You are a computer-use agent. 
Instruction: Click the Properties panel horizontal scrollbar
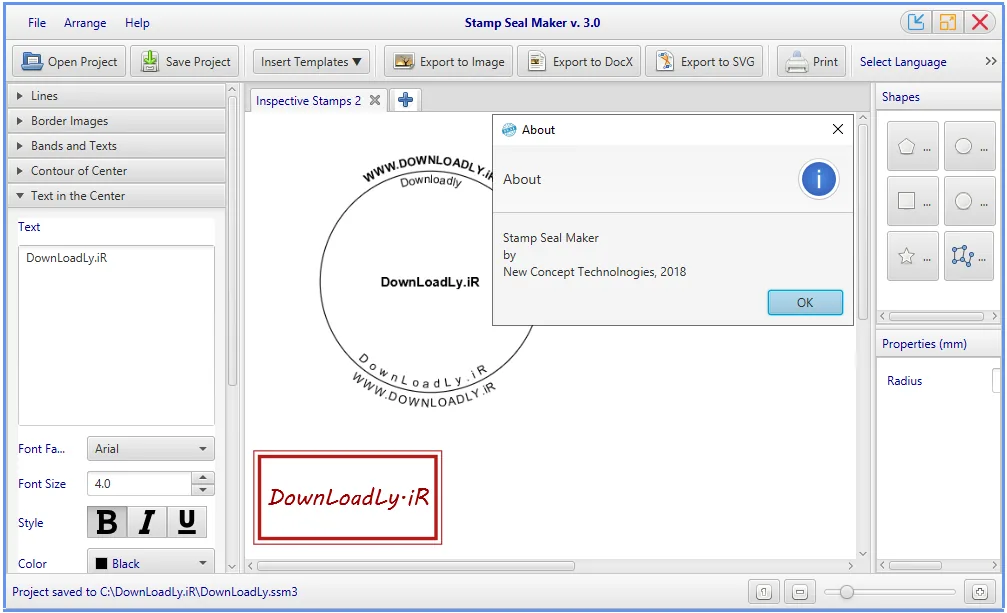pyautogui.click(x=915, y=566)
